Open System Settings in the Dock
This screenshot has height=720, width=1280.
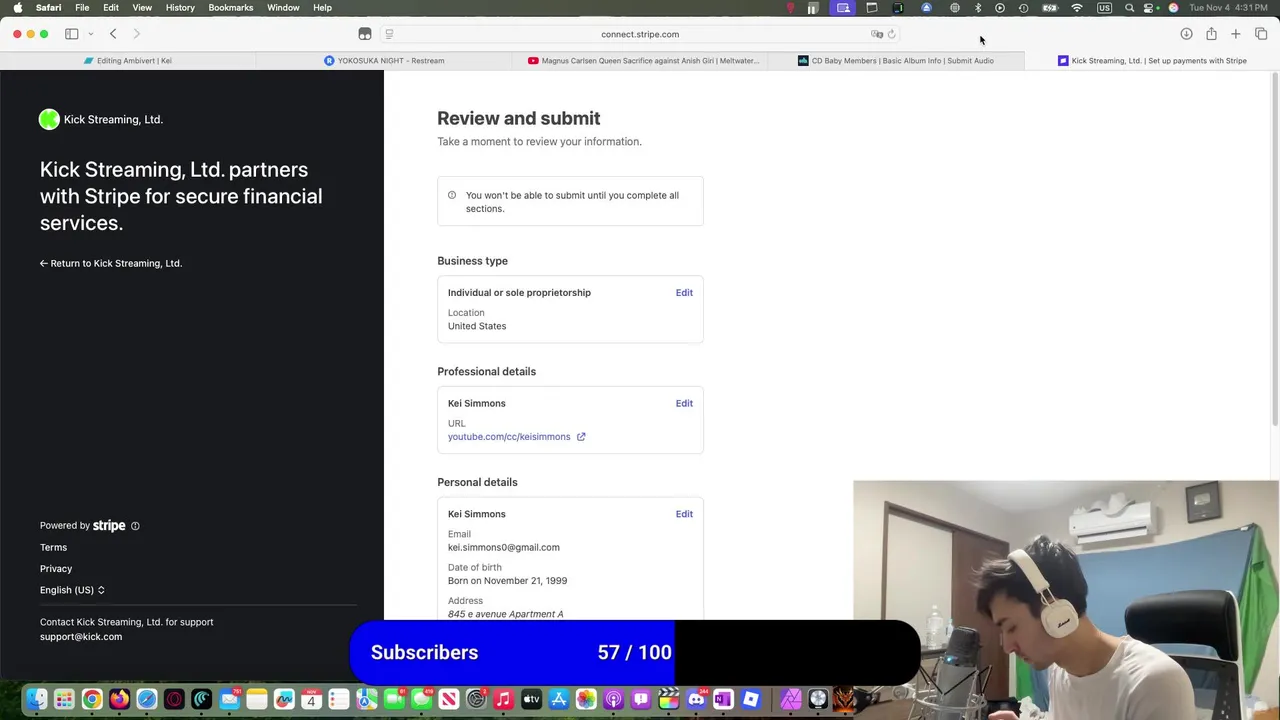coord(476,700)
